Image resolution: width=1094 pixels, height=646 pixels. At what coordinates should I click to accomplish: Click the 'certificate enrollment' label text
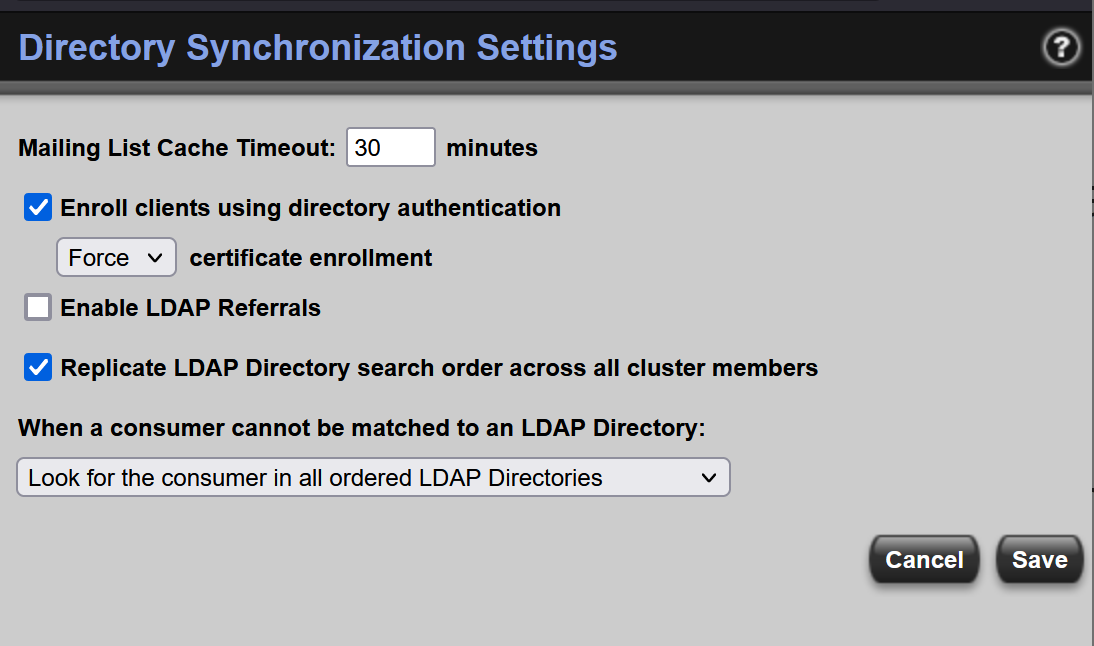[x=311, y=258]
